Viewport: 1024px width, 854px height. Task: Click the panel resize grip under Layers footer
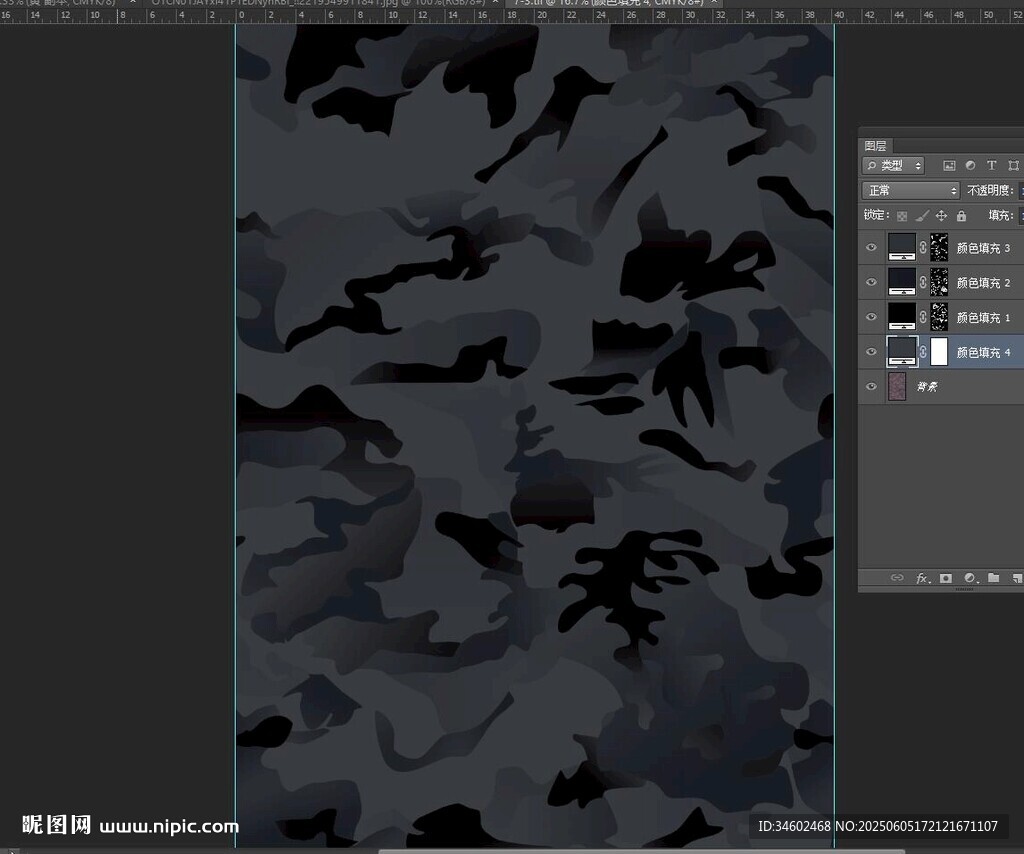[x=965, y=589]
